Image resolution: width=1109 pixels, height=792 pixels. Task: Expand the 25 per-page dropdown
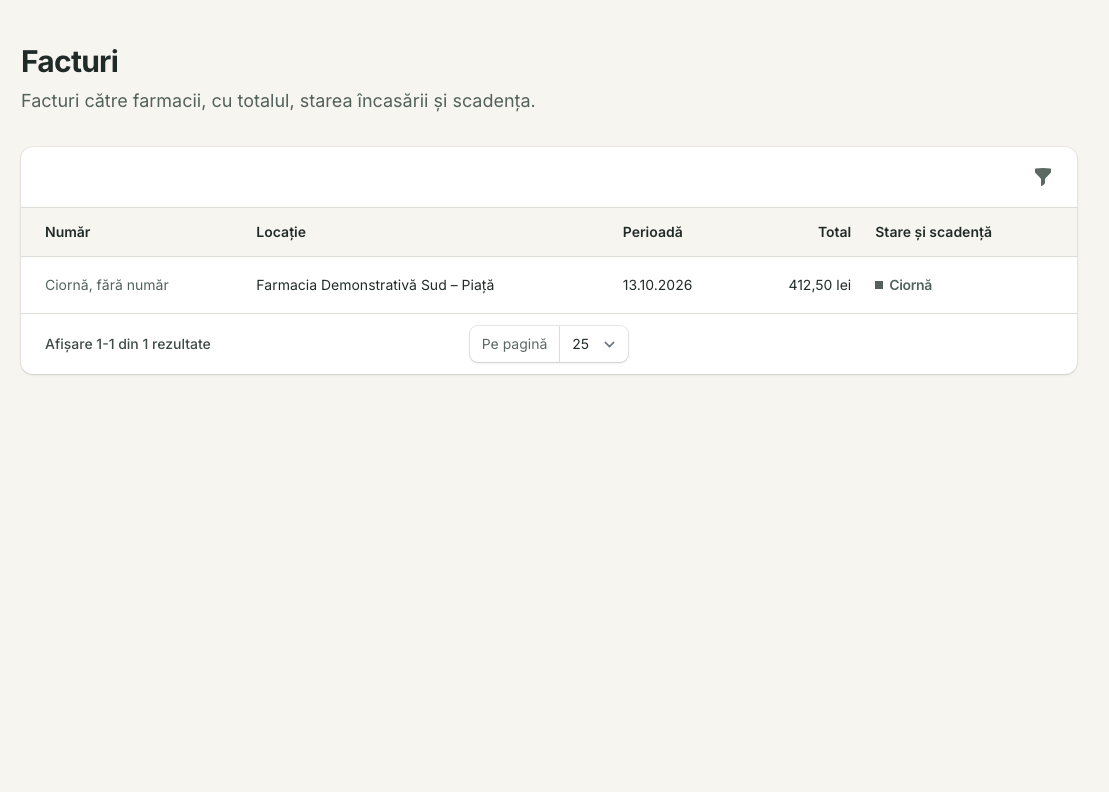coord(593,344)
